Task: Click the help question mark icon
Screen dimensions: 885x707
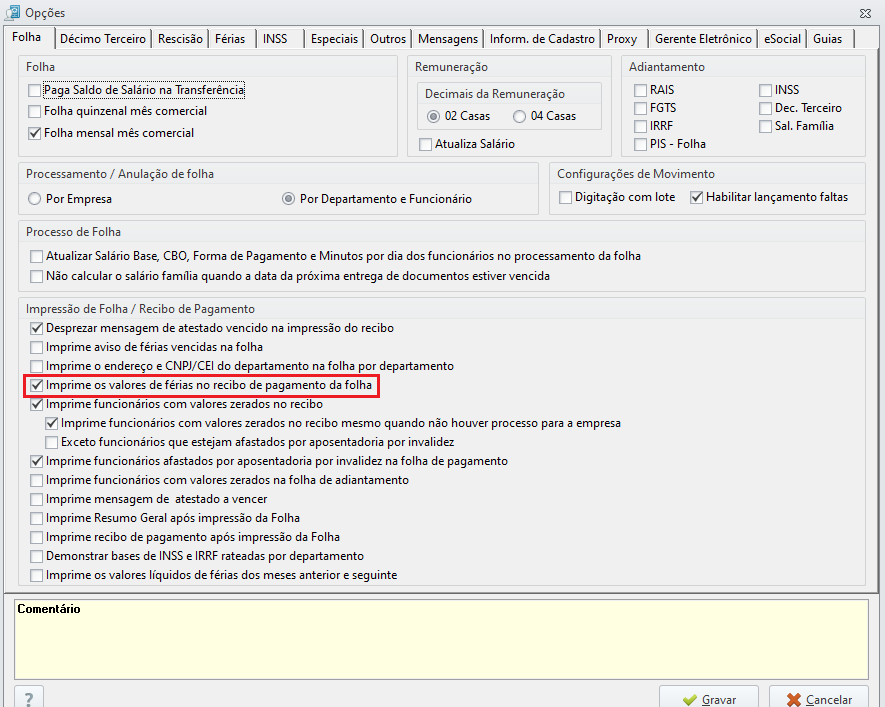Action: coord(29,699)
